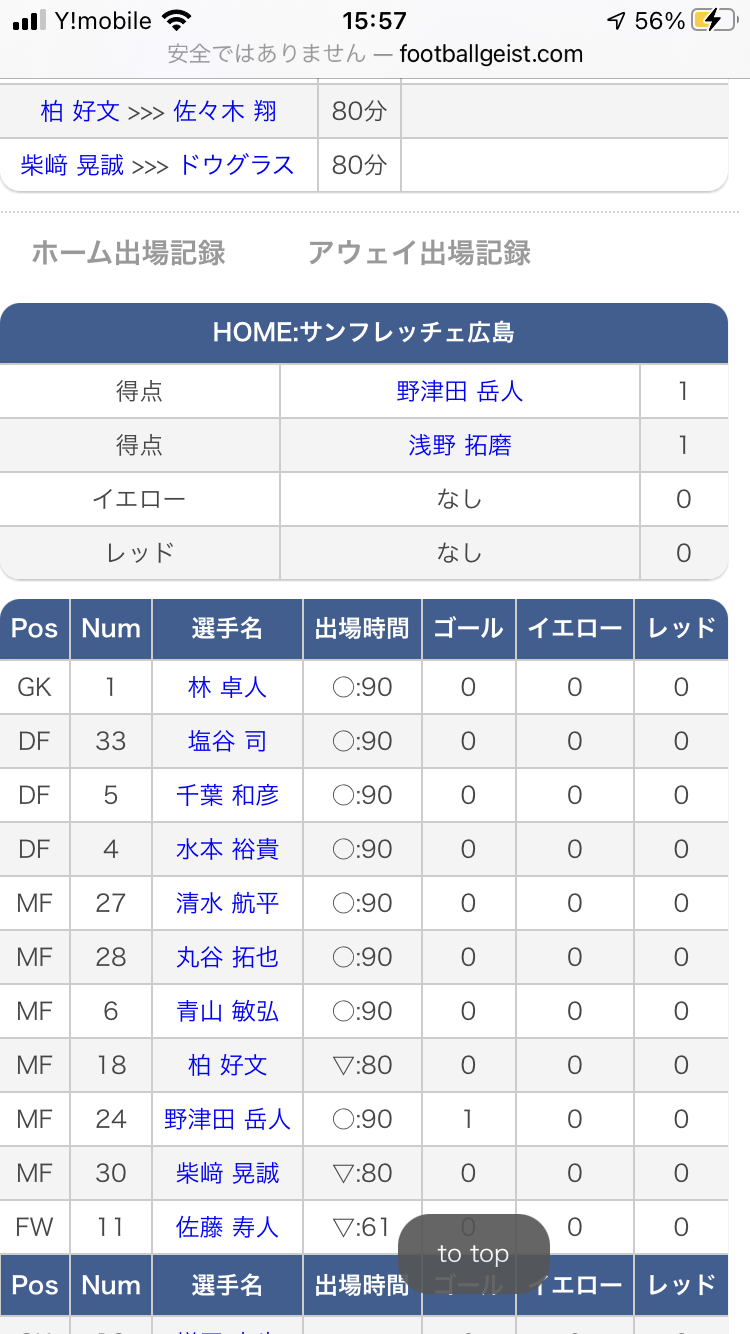Tap the location arrow status icon

[616, 20]
